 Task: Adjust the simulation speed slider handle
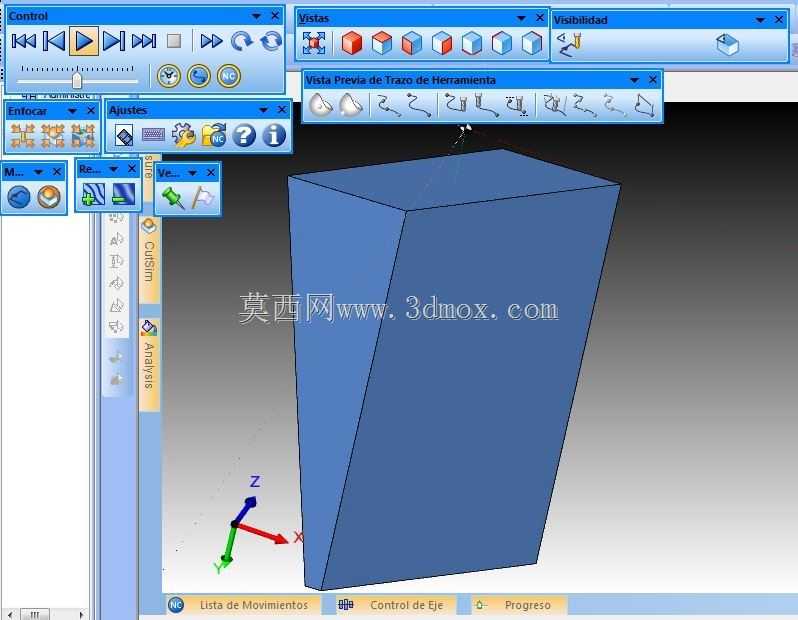coord(77,80)
